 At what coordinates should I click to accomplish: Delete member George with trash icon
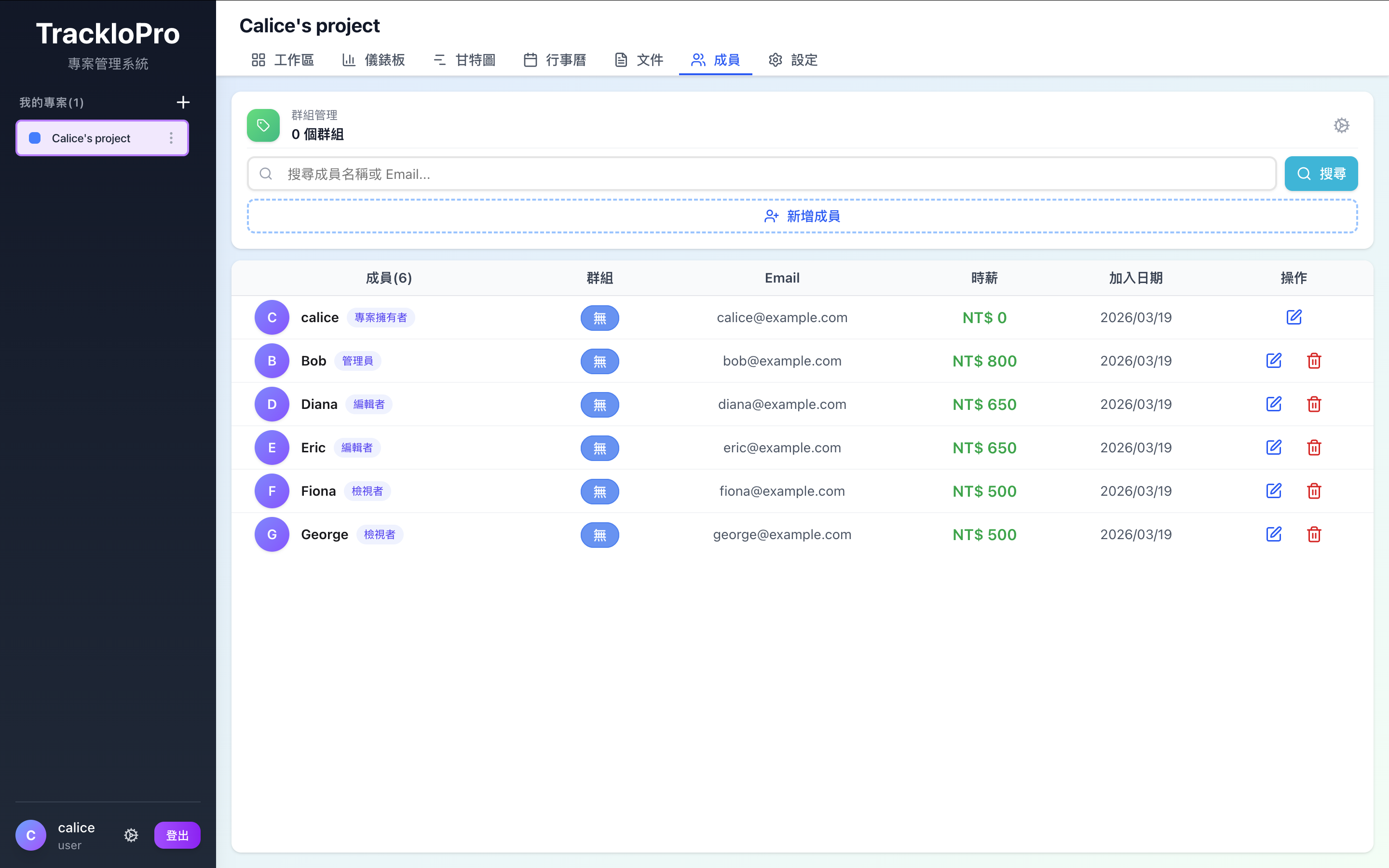(x=1314, y=534)
